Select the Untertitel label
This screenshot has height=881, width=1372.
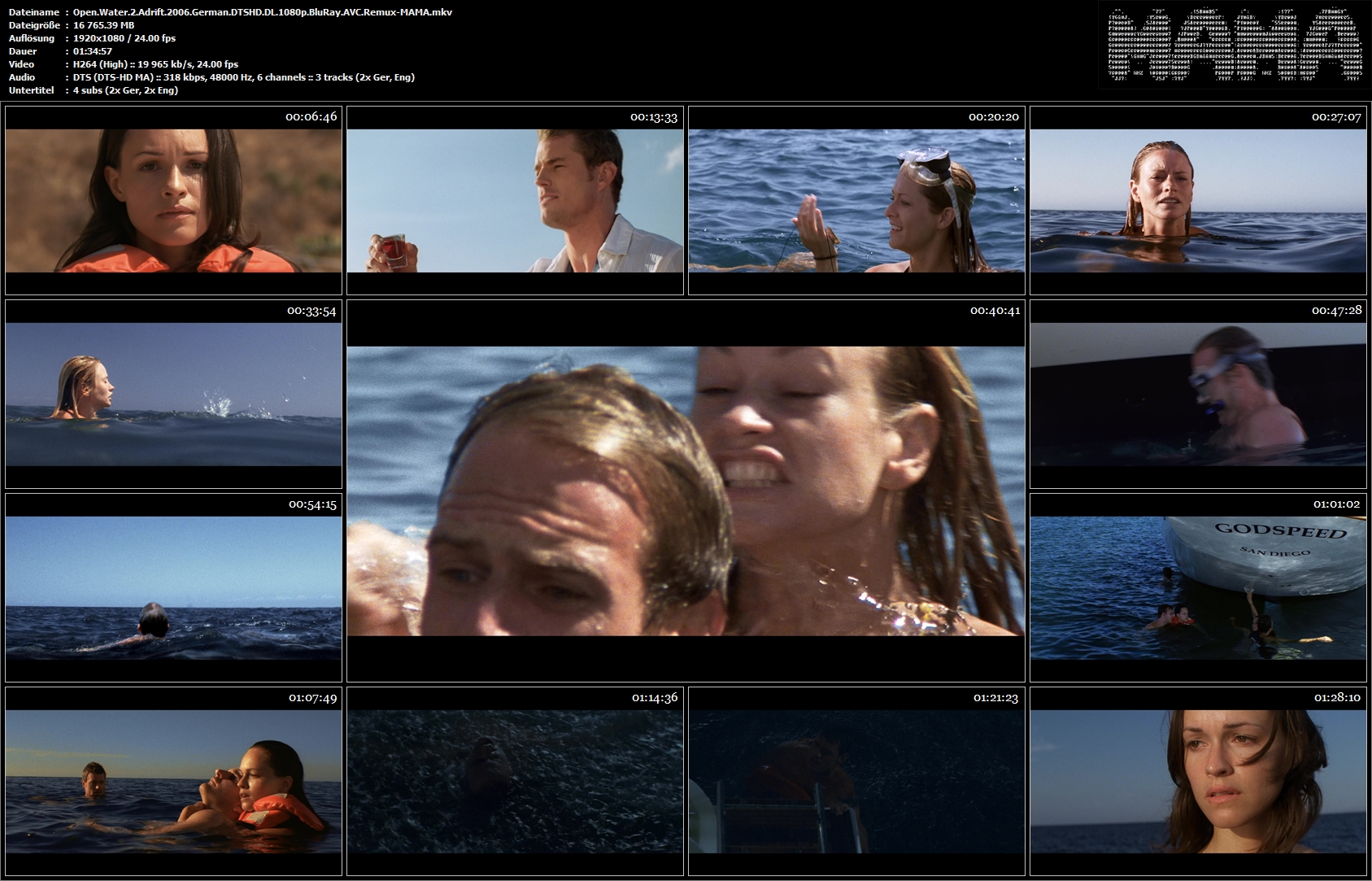[32, 90]
